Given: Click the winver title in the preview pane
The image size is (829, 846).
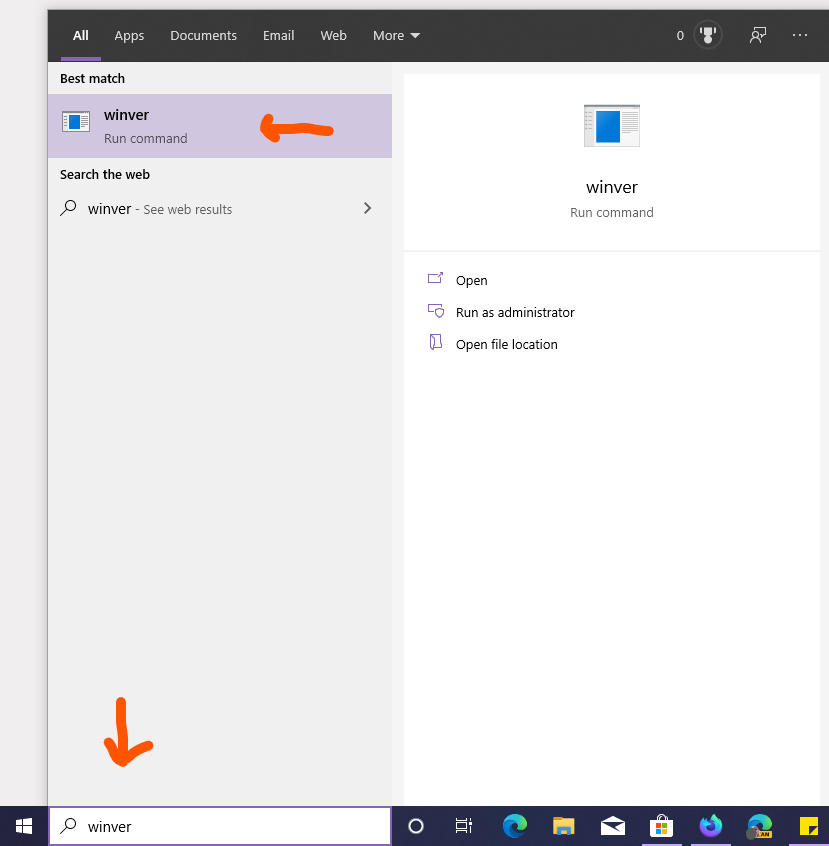Looking at the screenshot, I should click(611, 187).
